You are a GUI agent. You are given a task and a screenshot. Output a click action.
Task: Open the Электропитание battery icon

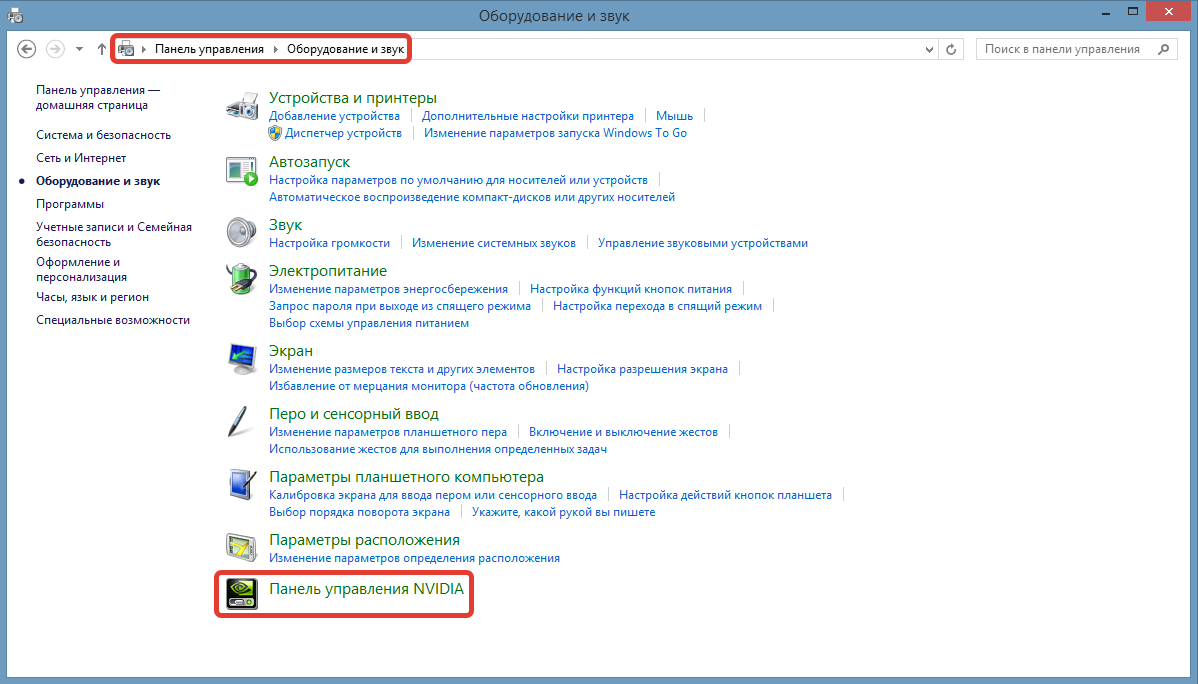242,279
